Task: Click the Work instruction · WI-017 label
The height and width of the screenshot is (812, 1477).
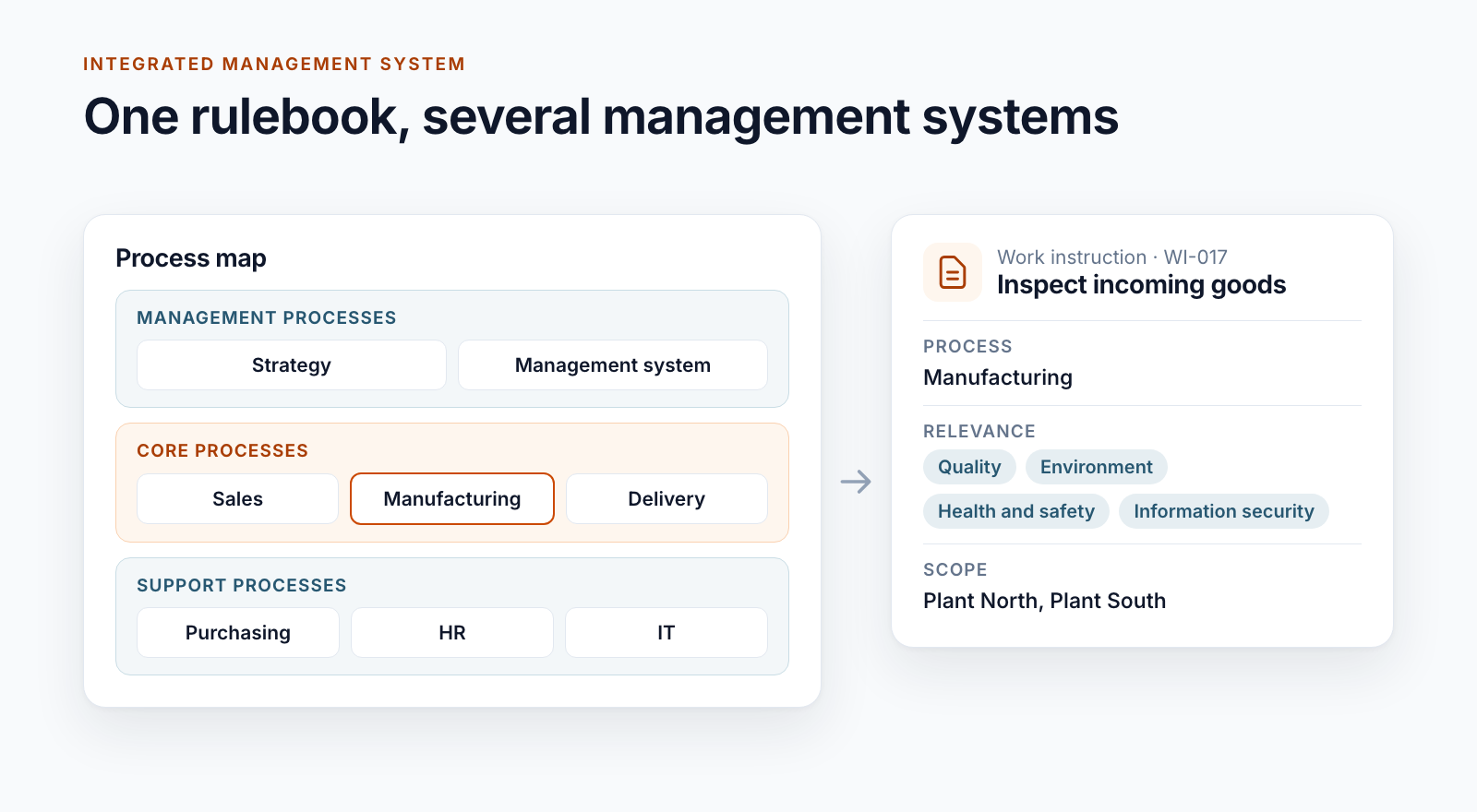Action: pos(1112,257)
